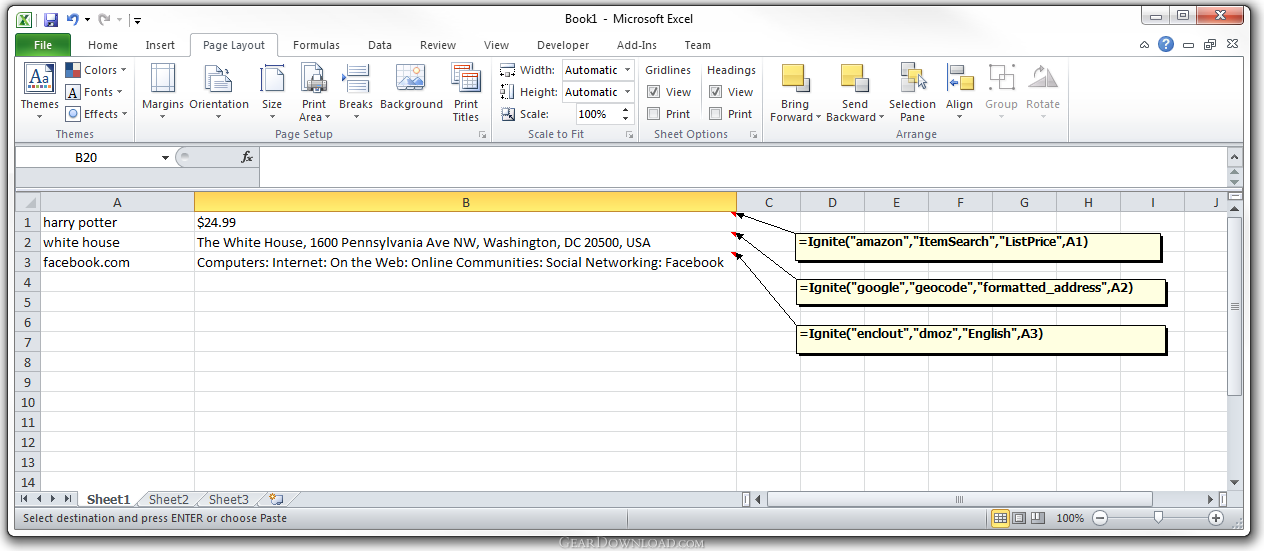The width and height of the screenshot is (1264, 551).
Task: Click the Undo icon
Action: [72, 19]
